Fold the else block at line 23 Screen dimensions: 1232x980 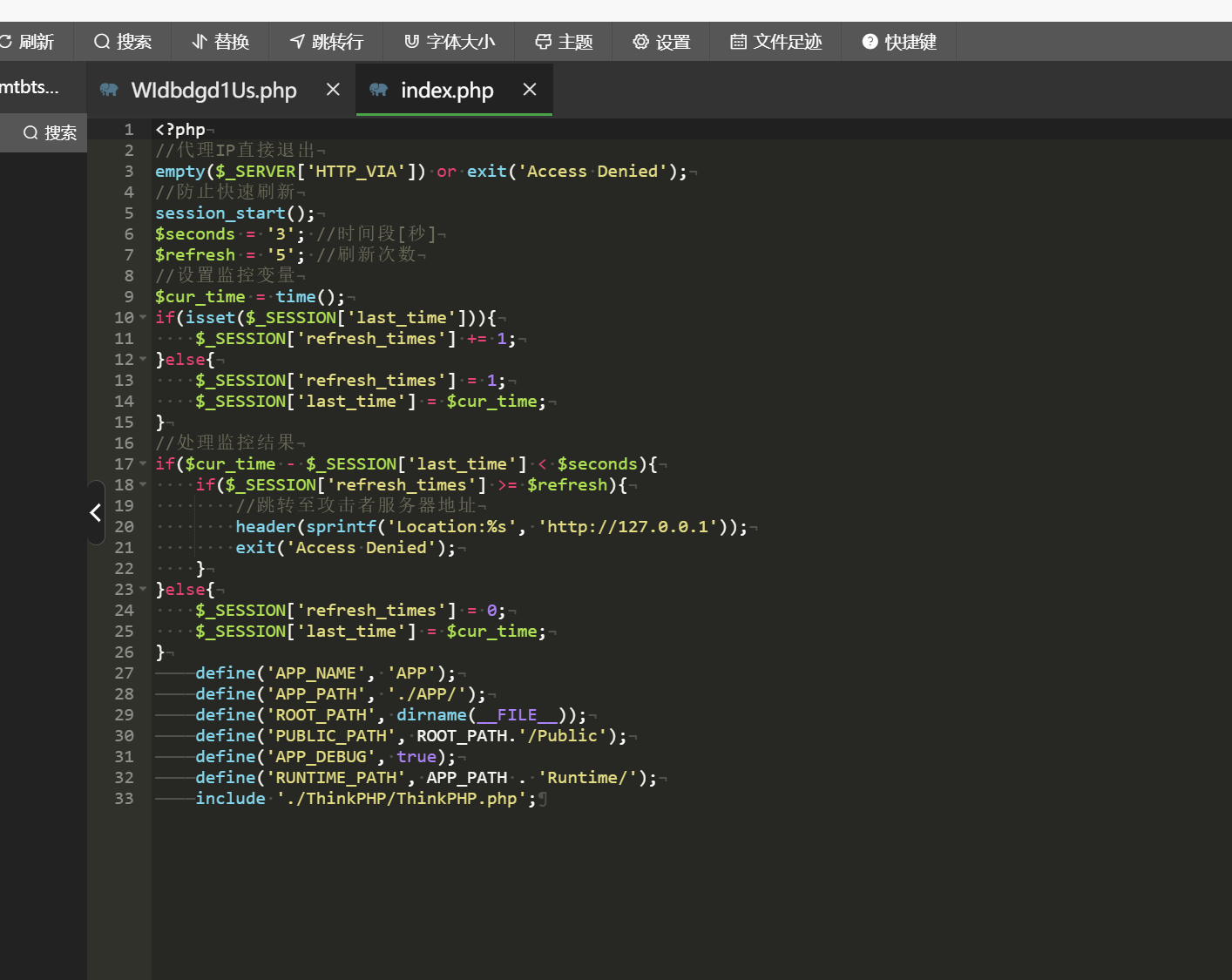click(x=143, y=589)
